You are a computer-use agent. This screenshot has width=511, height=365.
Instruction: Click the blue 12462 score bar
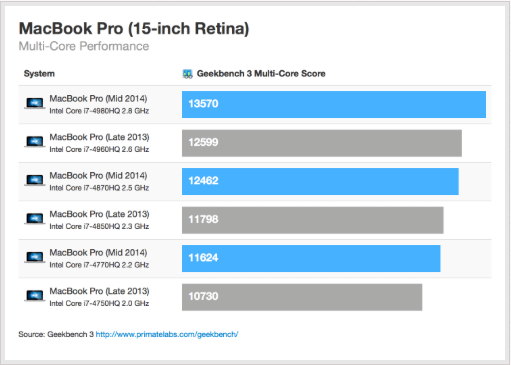320,181
